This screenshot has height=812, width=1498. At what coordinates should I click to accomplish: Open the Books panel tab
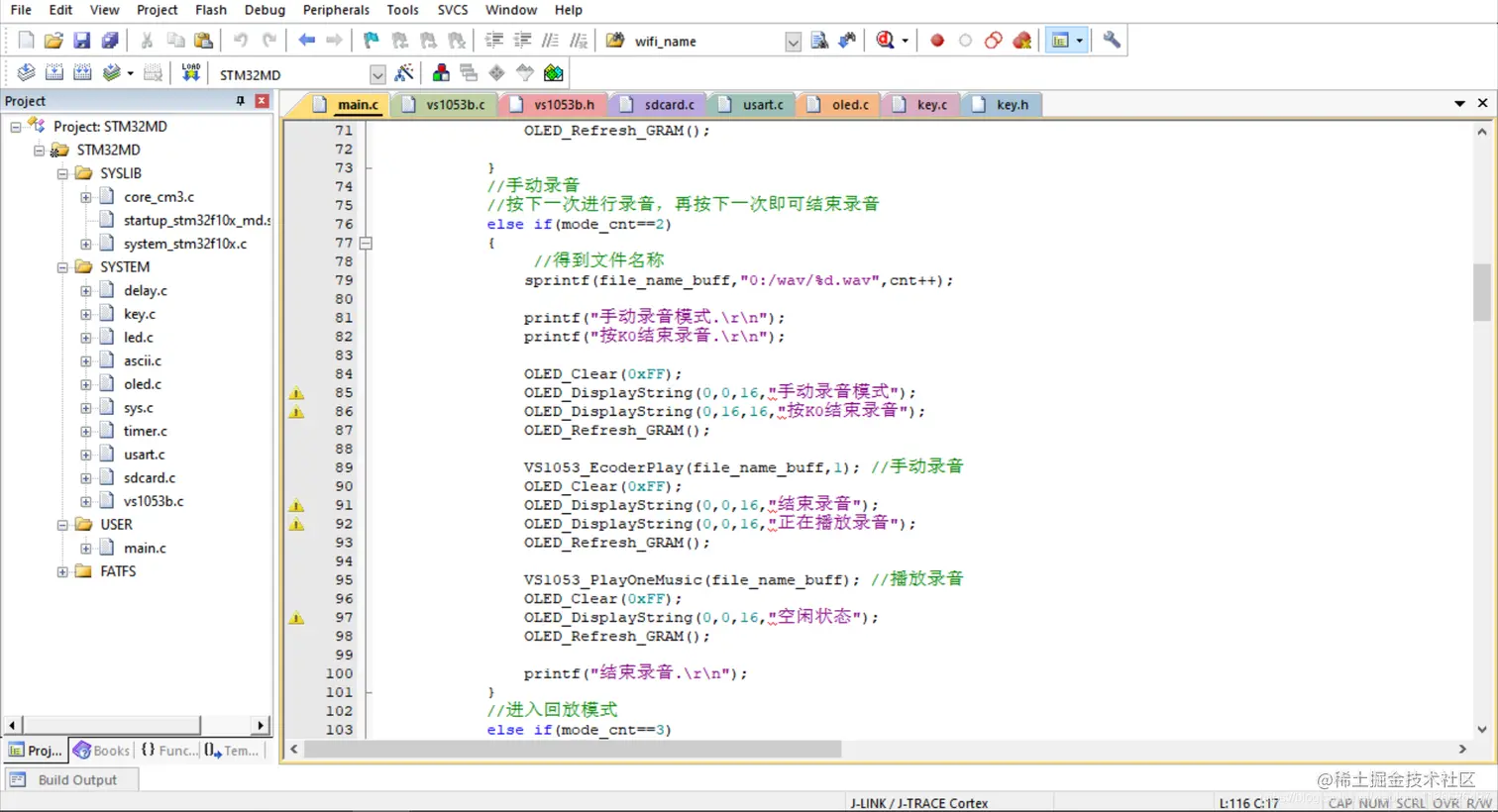[x=101, y=751]
